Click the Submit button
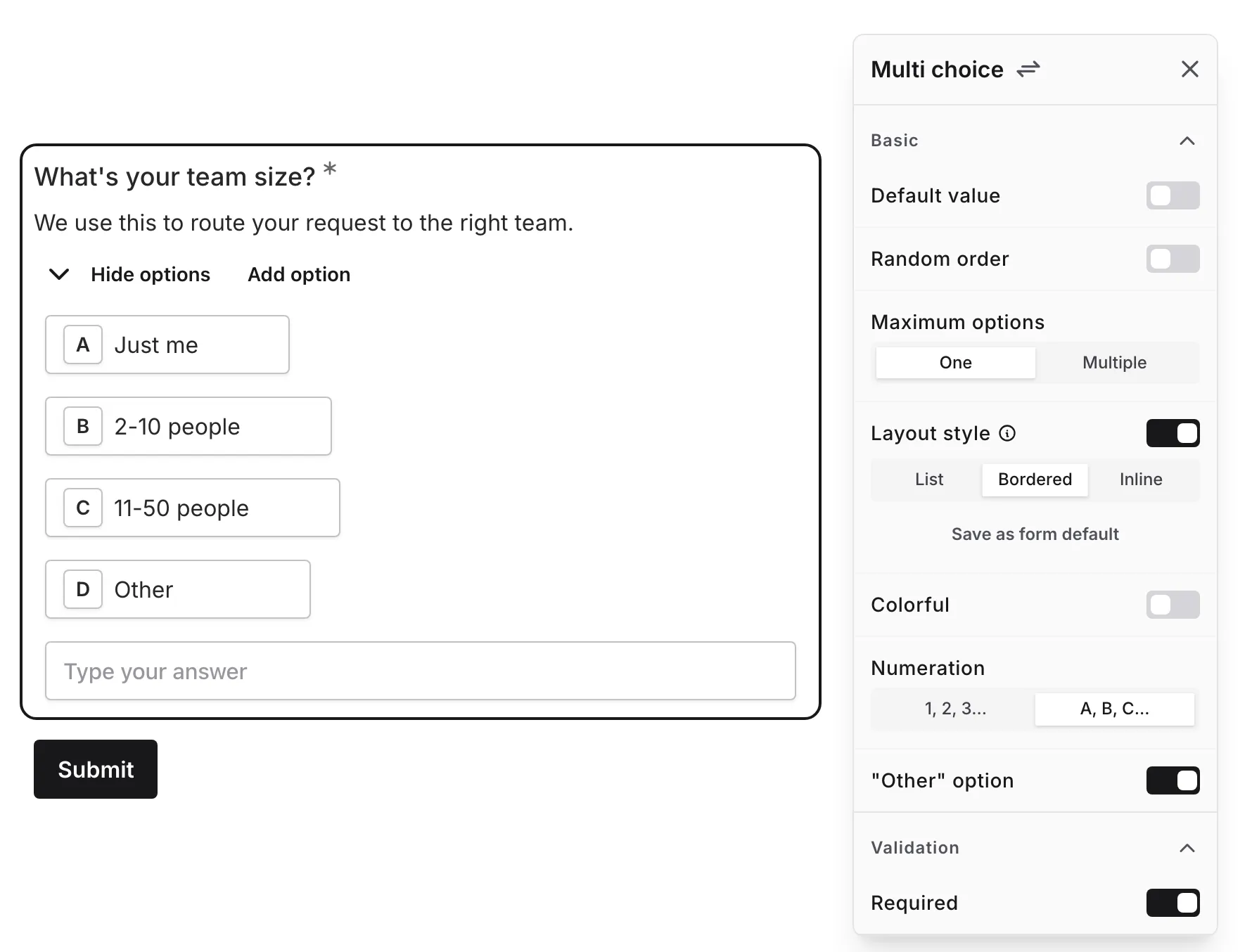 [96, 769]
